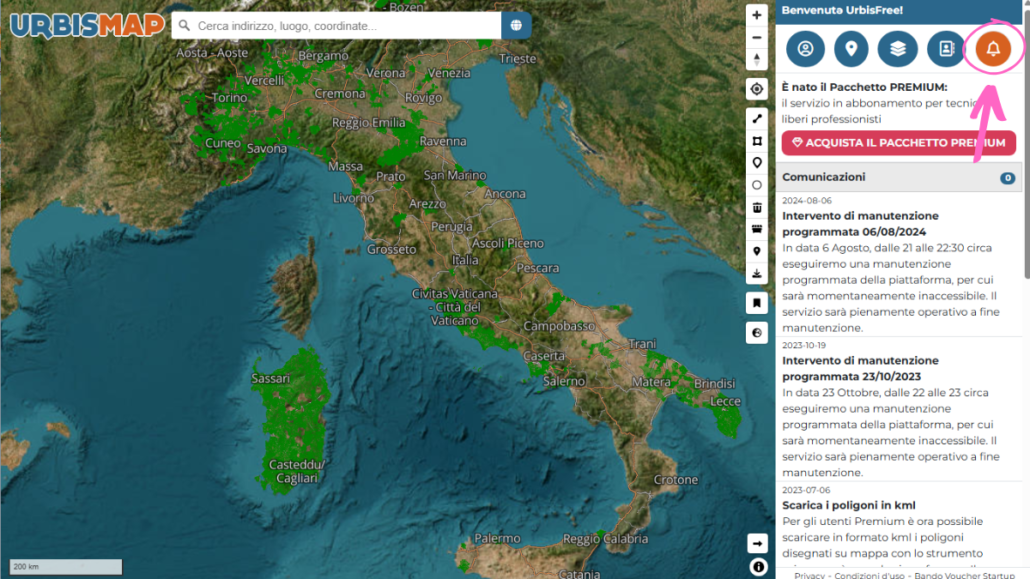Switch to the location pin panel
1030x579 pixels.
point(851,49)
